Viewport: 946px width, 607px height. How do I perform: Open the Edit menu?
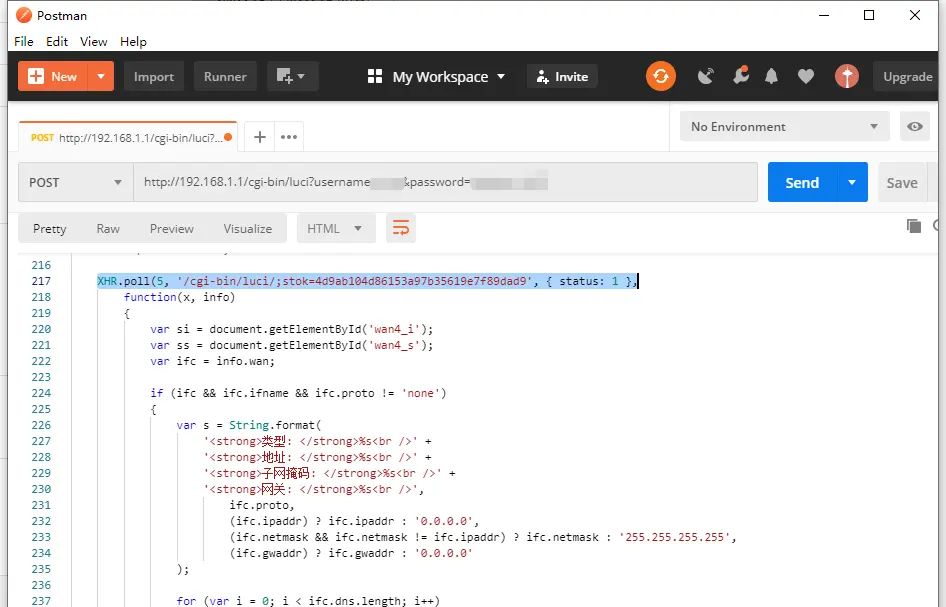pos(57,42)
